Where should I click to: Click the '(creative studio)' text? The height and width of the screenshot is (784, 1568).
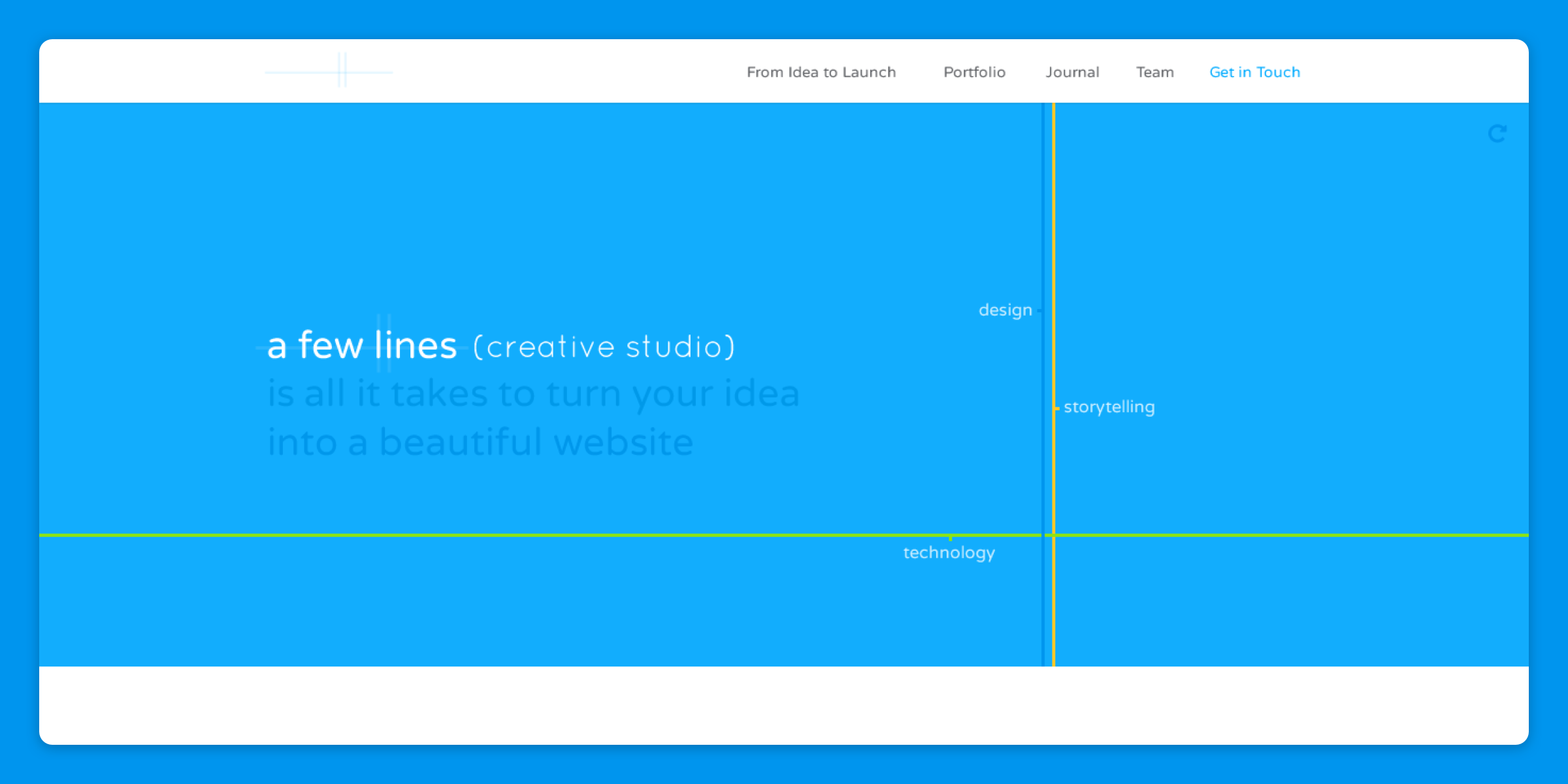point(602,346)
